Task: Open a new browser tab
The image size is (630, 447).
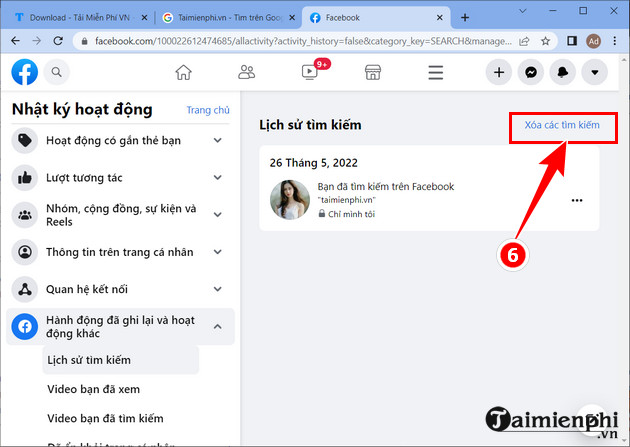Action: coord(465,18)
